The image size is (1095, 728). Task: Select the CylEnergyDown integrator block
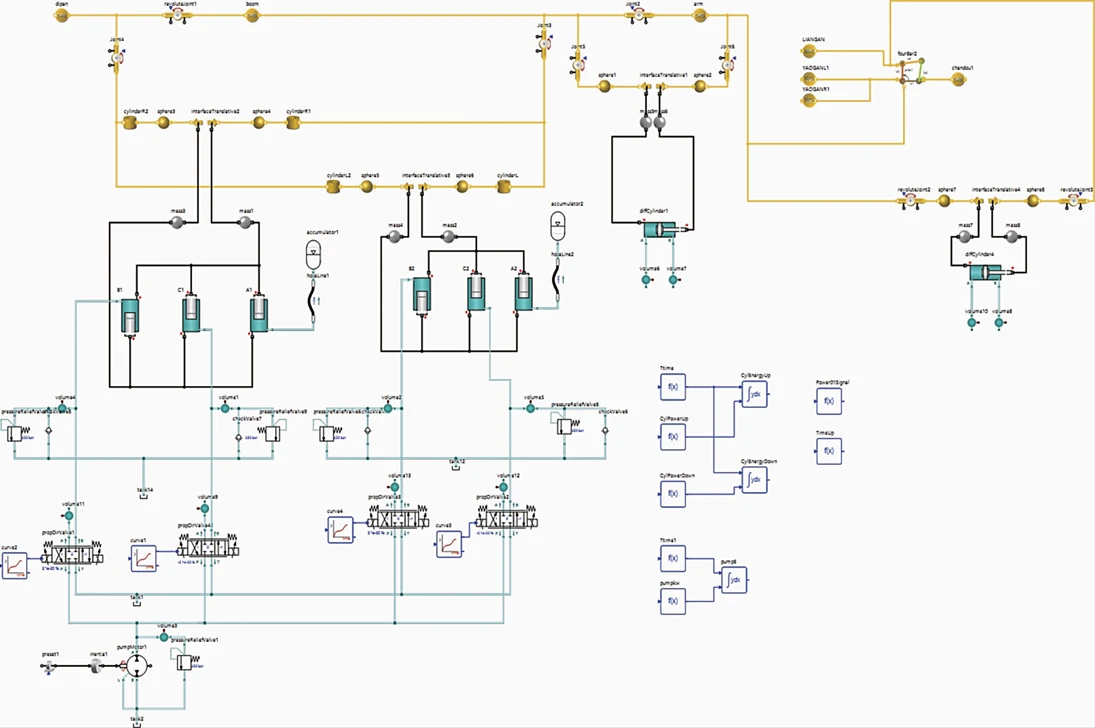pyautogui.click(x=754, y=480)
